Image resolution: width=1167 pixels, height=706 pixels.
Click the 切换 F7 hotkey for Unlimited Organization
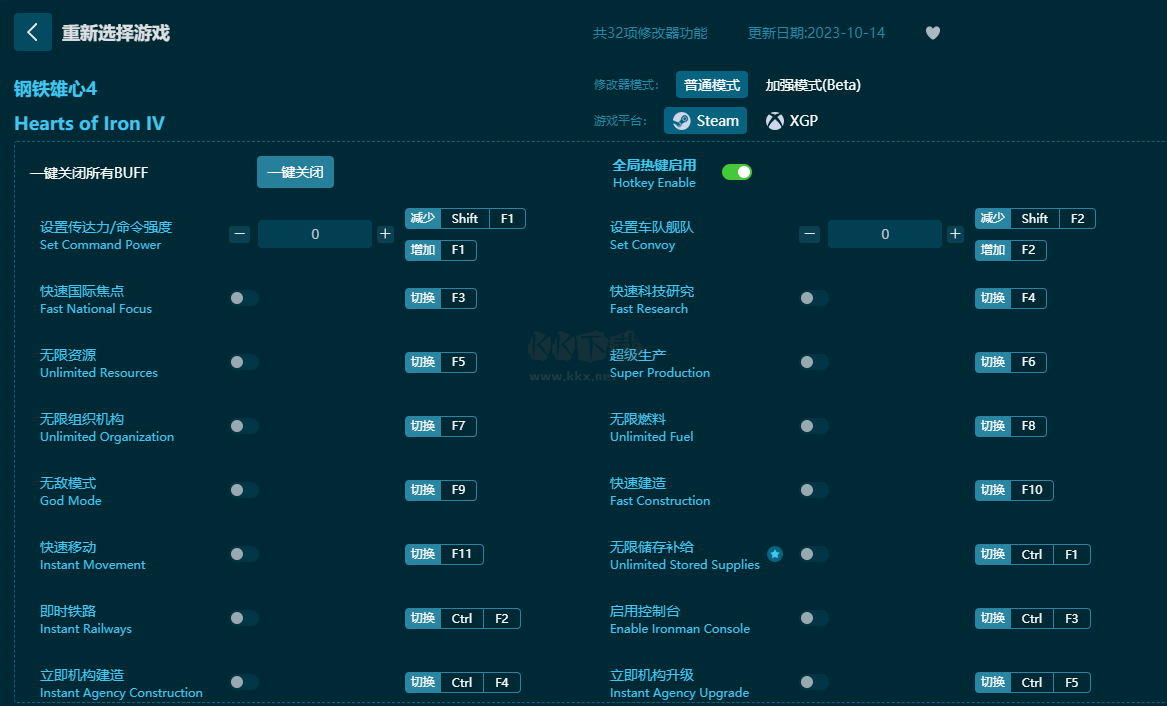click(x=441, y=426)
